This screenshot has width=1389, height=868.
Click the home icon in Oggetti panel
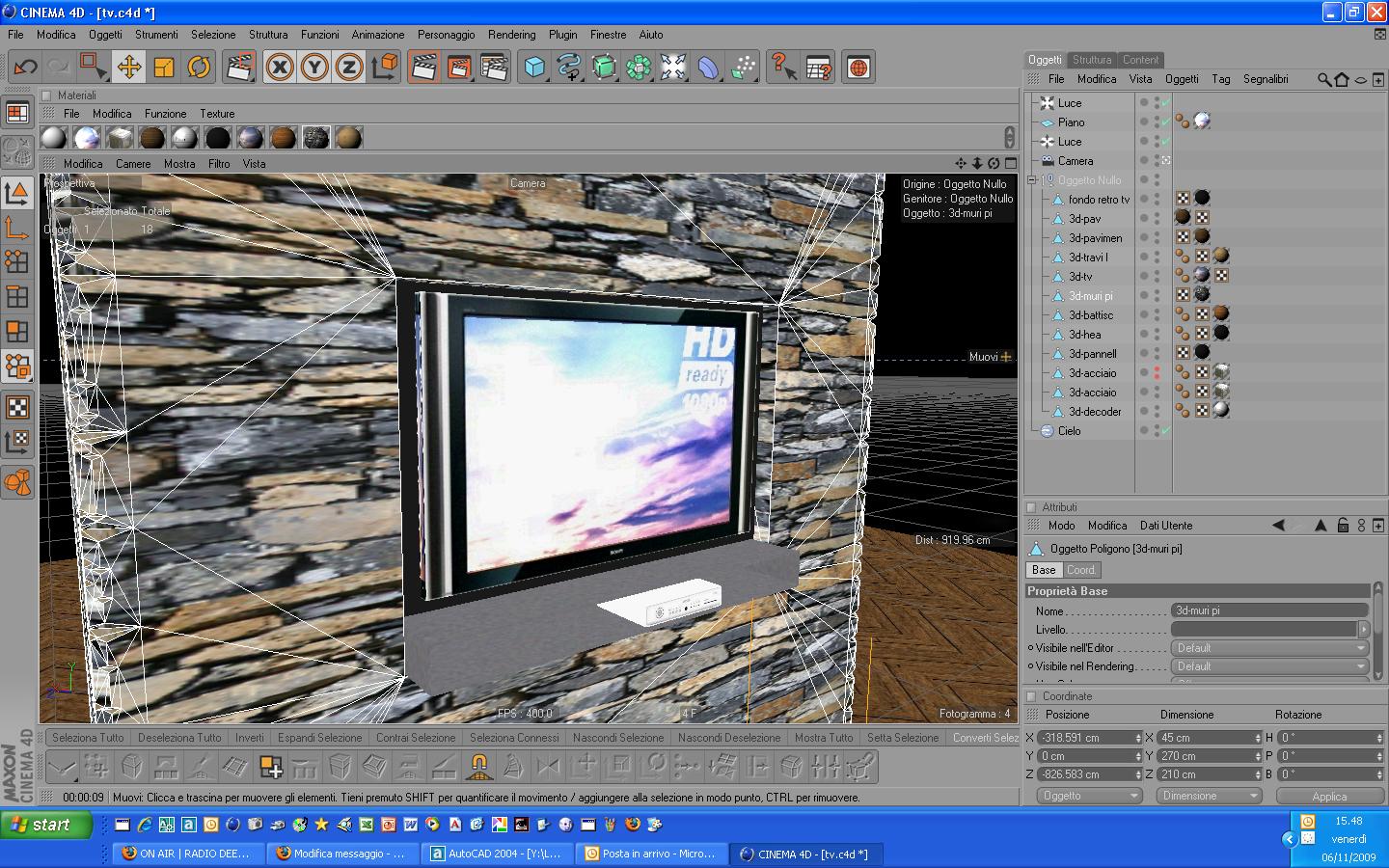(1342, 79)
